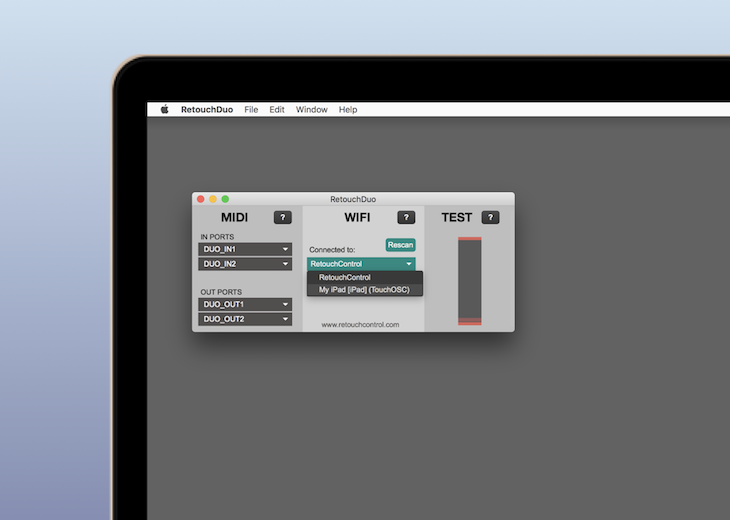730x520 pixels.
Task: Click the TEST vertical slider bar
Action: point(470,281)
